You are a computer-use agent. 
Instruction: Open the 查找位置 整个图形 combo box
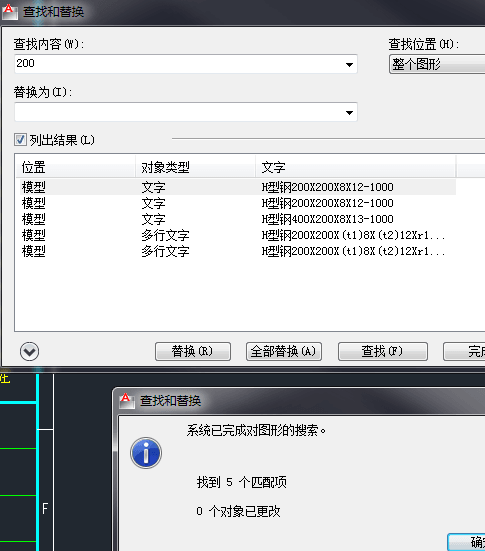click(x=437, y=64)
